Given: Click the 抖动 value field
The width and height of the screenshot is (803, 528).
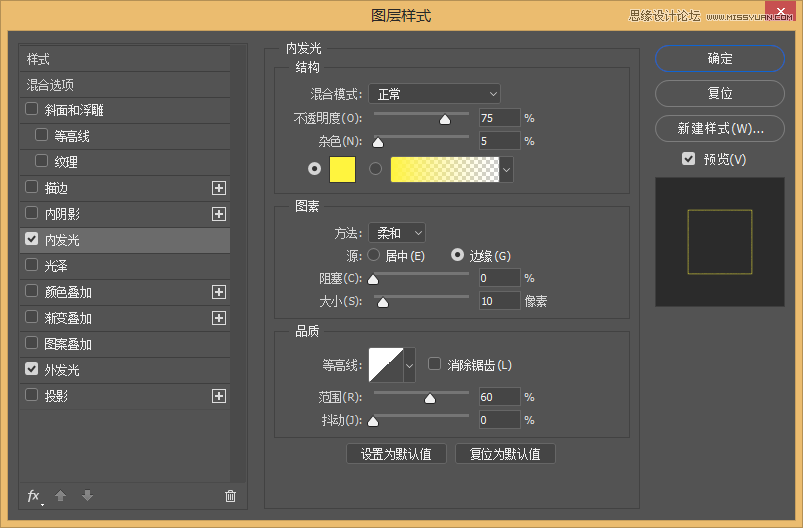Looking at the screenshot, I should 499,419.
